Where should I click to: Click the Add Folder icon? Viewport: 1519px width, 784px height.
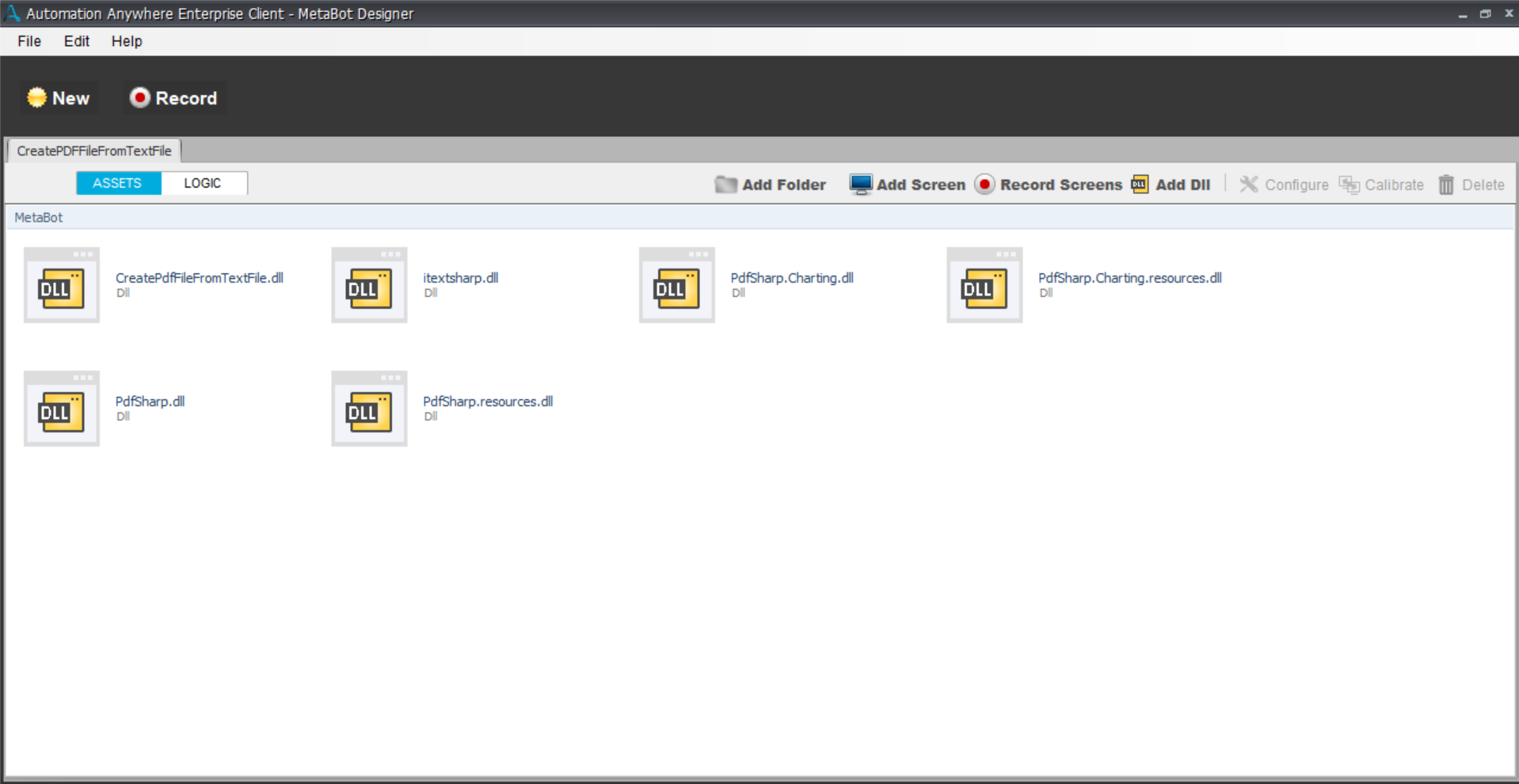[725, 185]
